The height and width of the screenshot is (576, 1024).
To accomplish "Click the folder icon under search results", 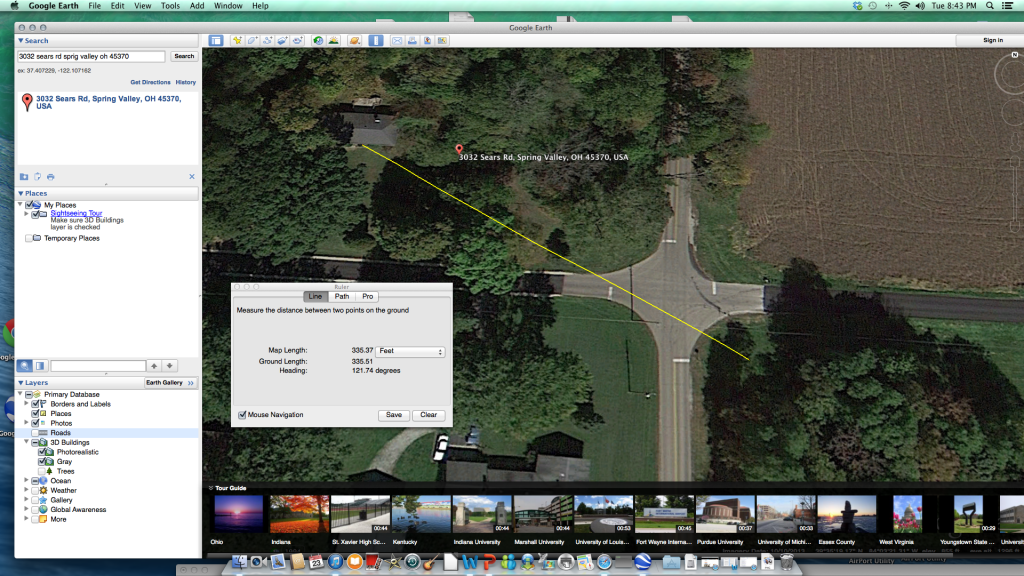I will pos(24,176).
